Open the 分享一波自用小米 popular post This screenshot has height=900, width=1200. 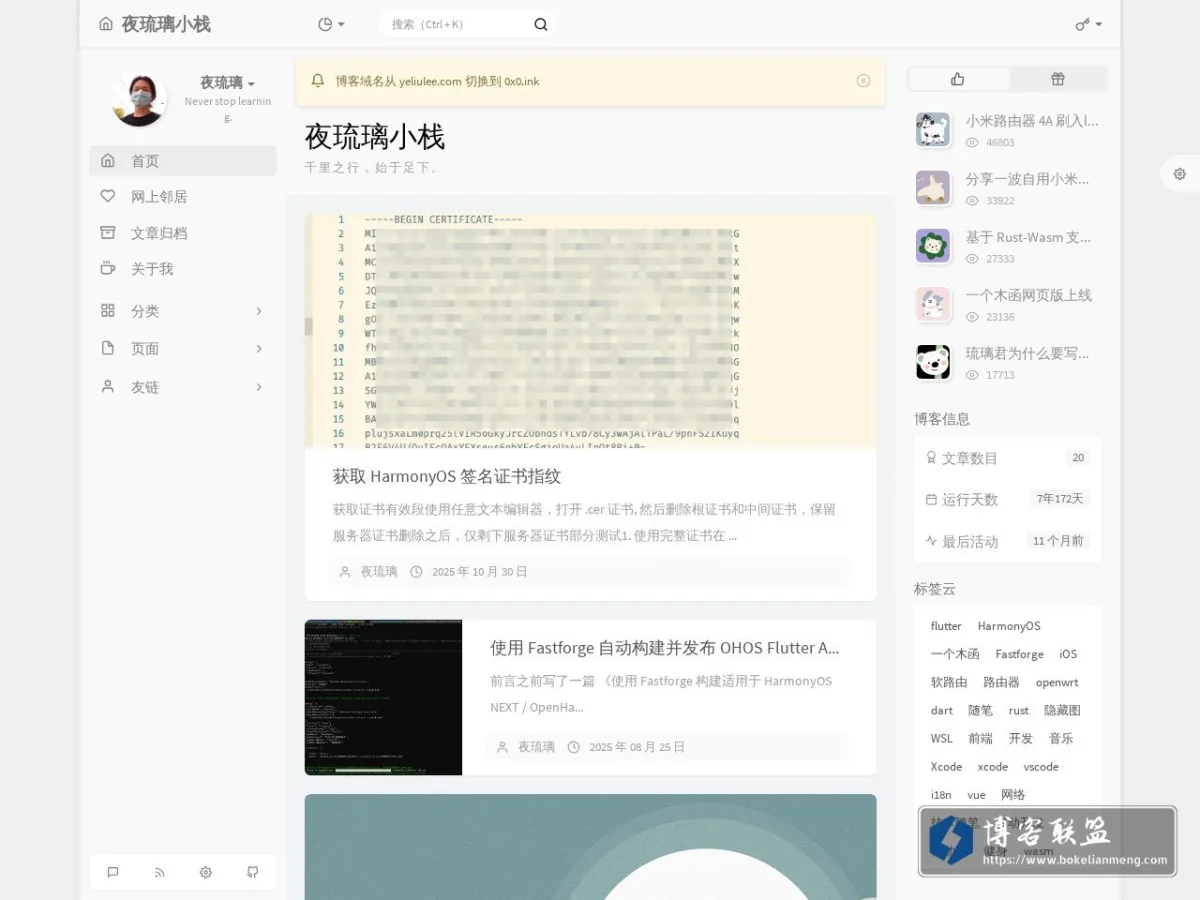point(1027,179)
